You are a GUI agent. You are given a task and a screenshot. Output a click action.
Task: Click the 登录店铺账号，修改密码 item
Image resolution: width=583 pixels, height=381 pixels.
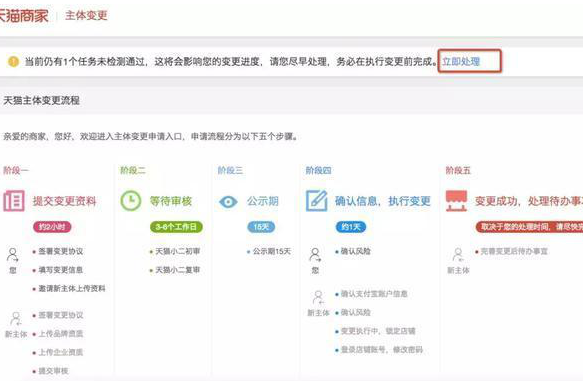[382, 349]
